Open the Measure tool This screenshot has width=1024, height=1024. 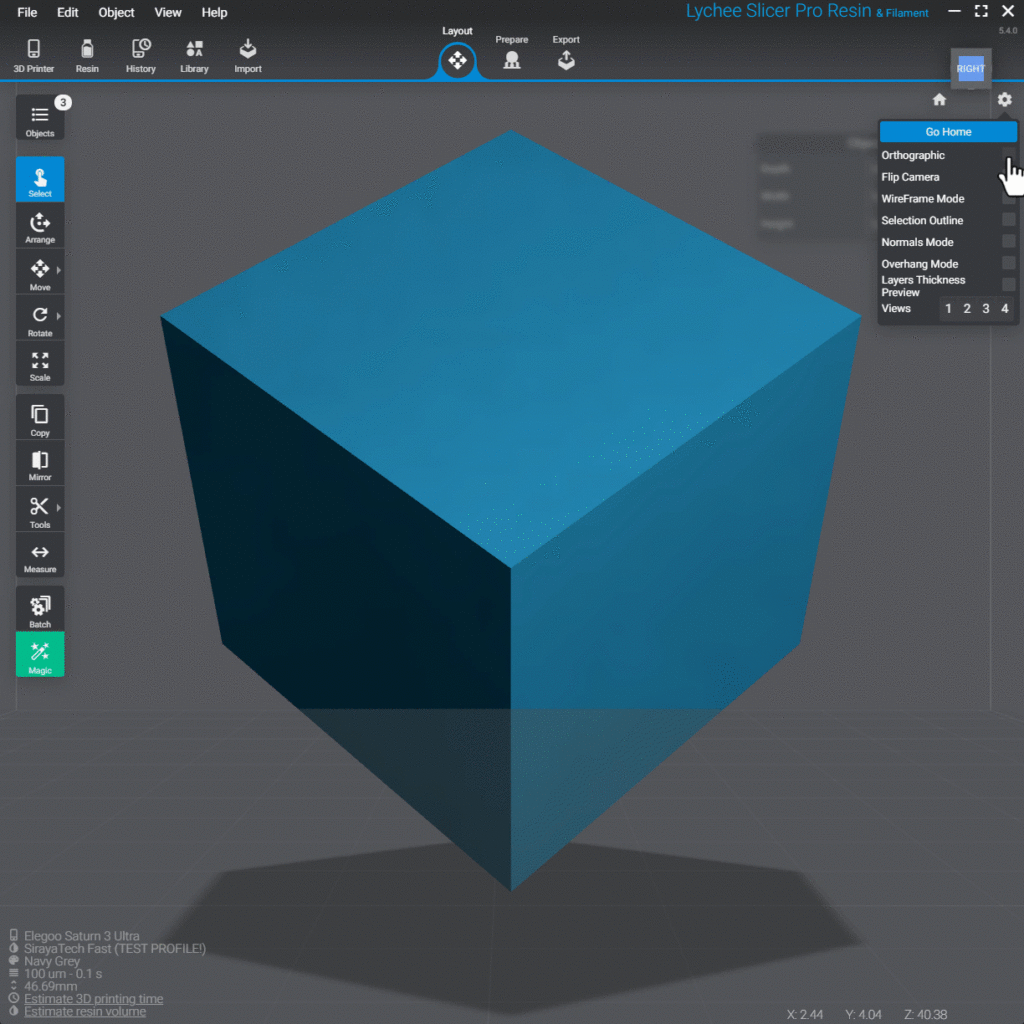40,557
